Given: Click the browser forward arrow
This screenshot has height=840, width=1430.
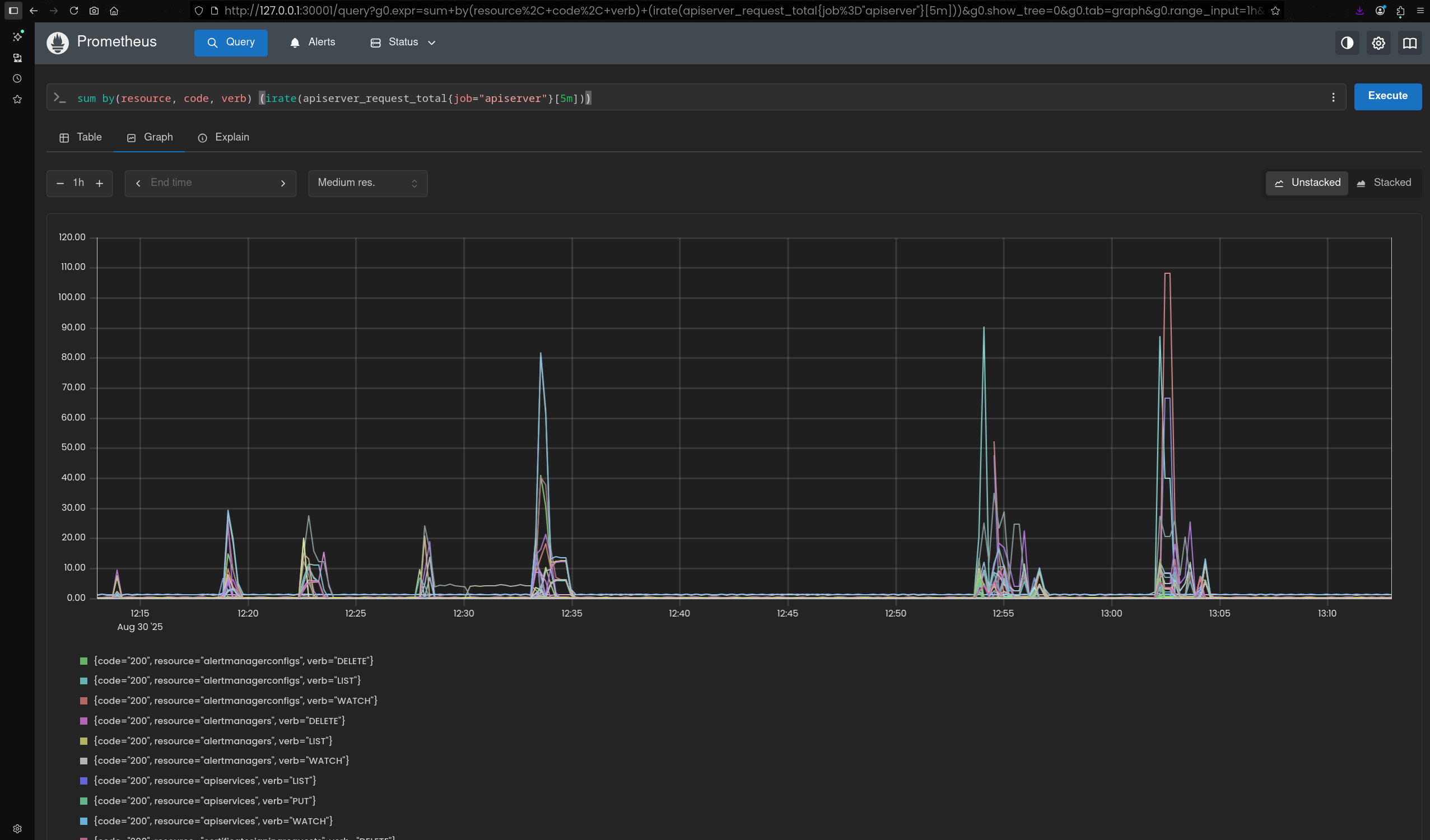Looking at the screenshot, I should click(x=53, y=11).
